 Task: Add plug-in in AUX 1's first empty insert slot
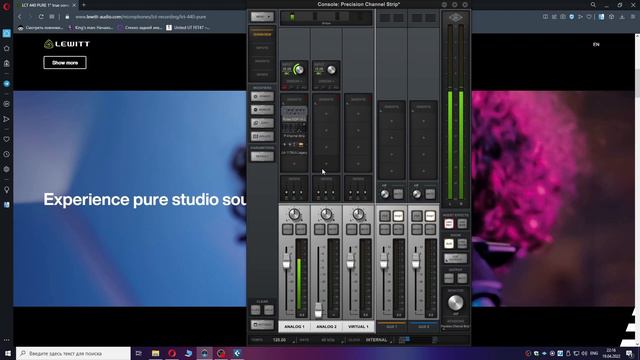pos(391,121)
